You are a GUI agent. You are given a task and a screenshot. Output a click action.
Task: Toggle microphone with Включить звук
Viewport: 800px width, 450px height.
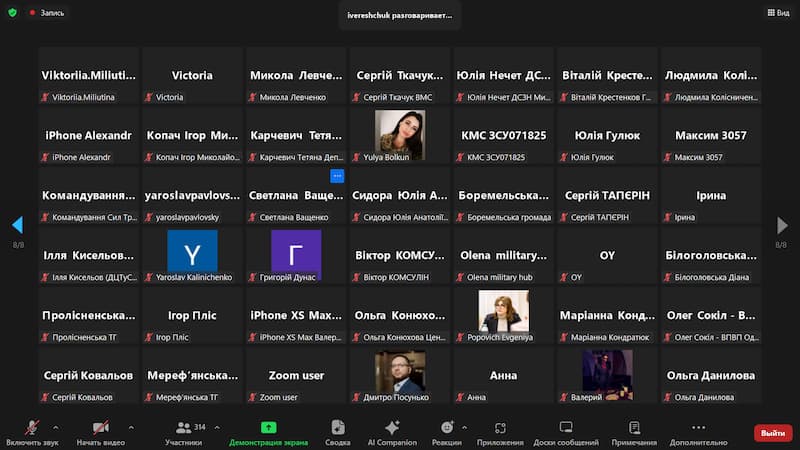(x=32, y=431)
